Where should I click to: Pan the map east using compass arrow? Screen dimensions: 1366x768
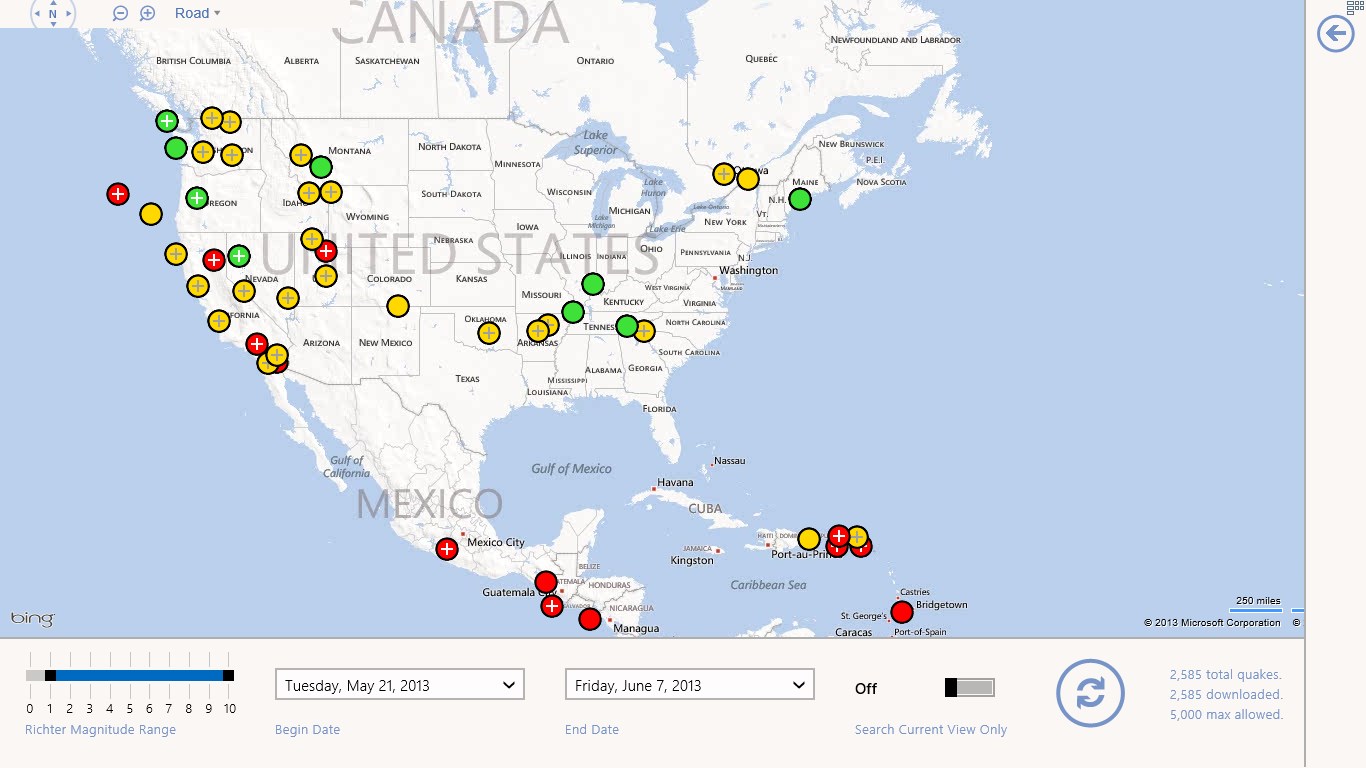(68, 14)
